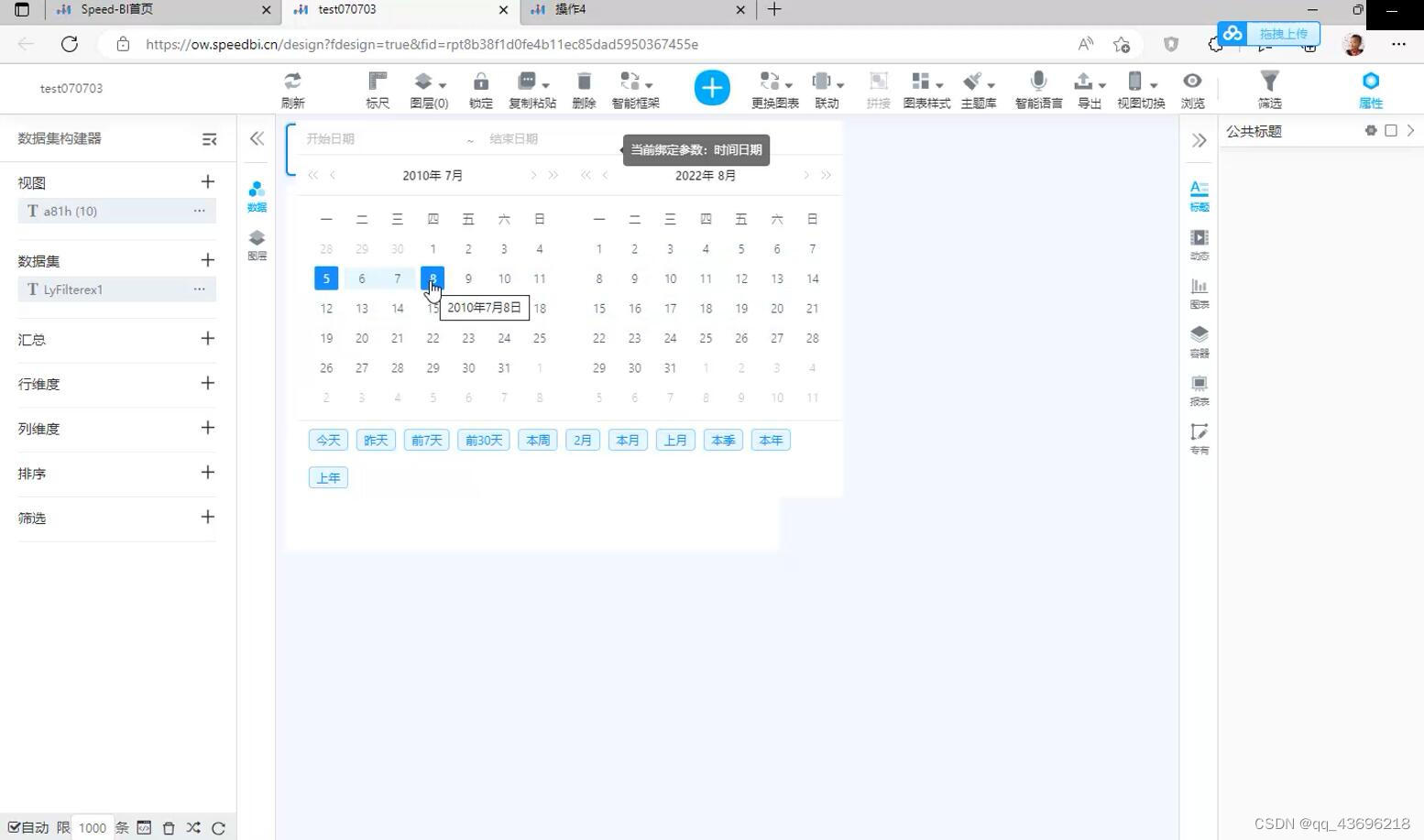Toggle the 自动 auto checkbox
This screenshot has width=1424, height=840.
pyautogui.click(x=14, y=827)
